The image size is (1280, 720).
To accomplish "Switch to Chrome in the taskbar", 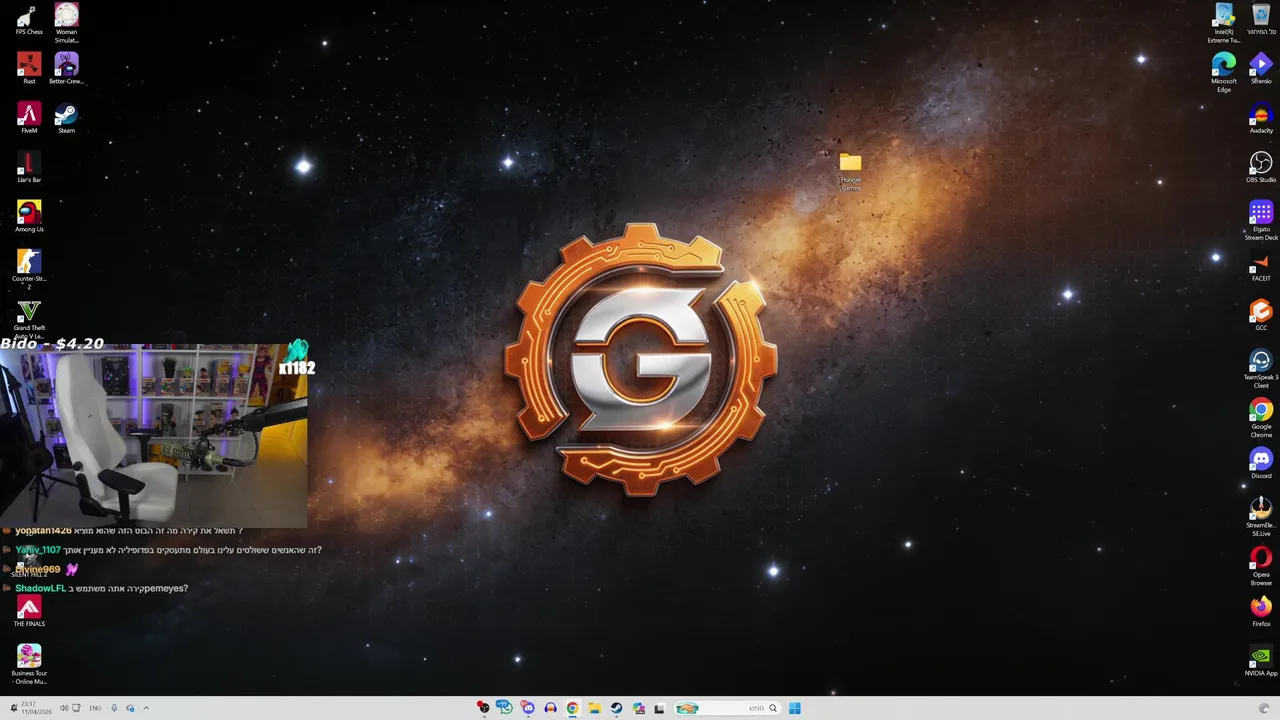I will coord(572,708).
